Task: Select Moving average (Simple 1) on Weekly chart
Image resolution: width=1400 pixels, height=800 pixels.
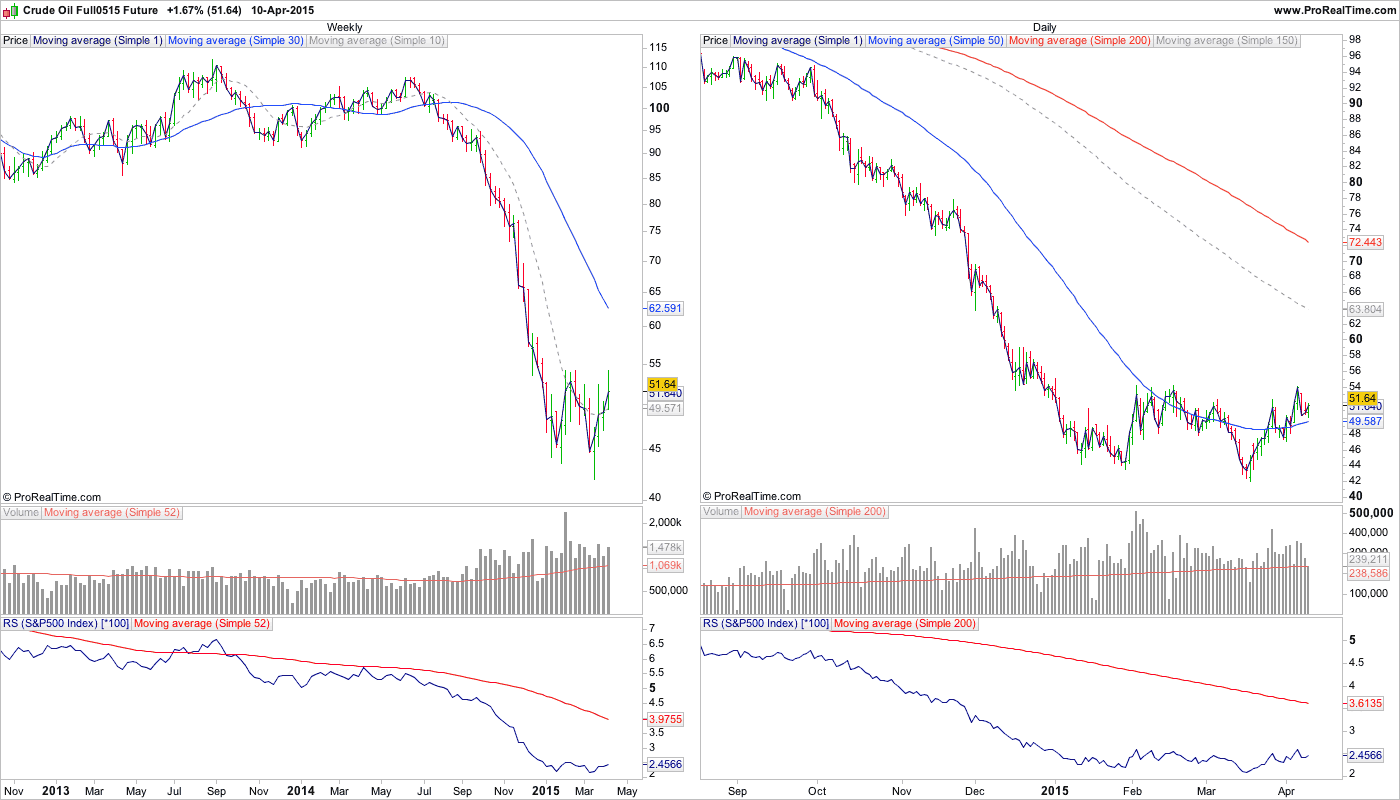Action: coord(97,41)
